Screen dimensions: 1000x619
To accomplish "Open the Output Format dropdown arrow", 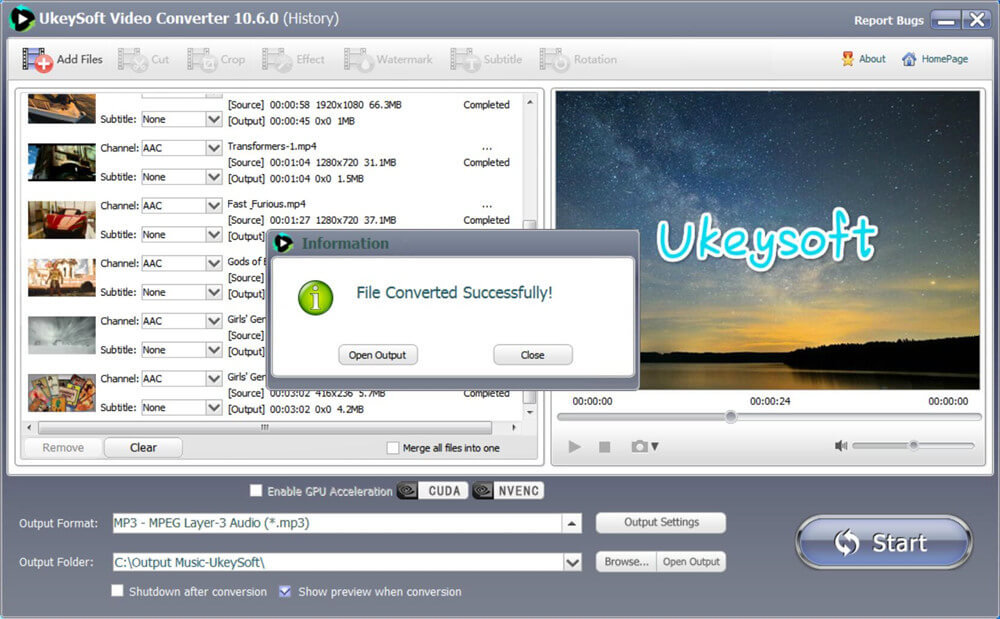I will (x=571, y=523).
